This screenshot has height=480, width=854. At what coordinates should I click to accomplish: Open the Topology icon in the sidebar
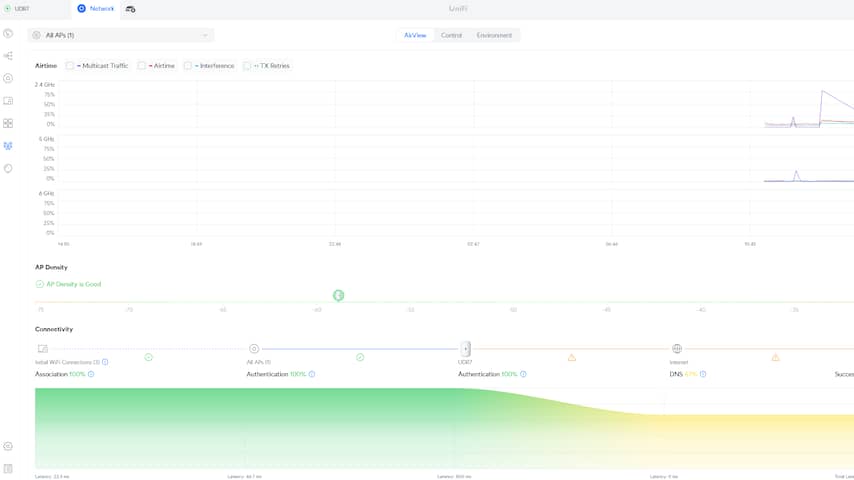point(8,56)
